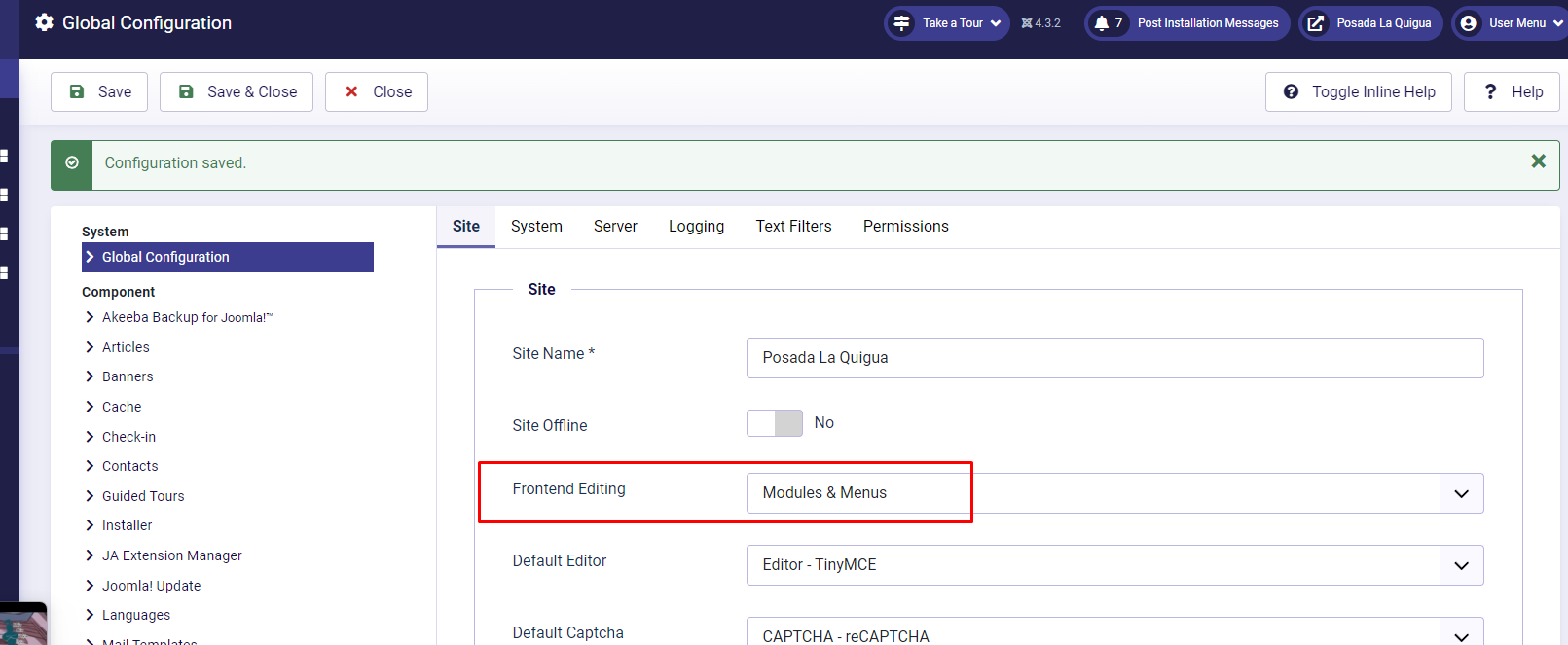Viewport: 1568px width, 645px height.
Task: Open the Permissions tab
Action: pos(905,227)
